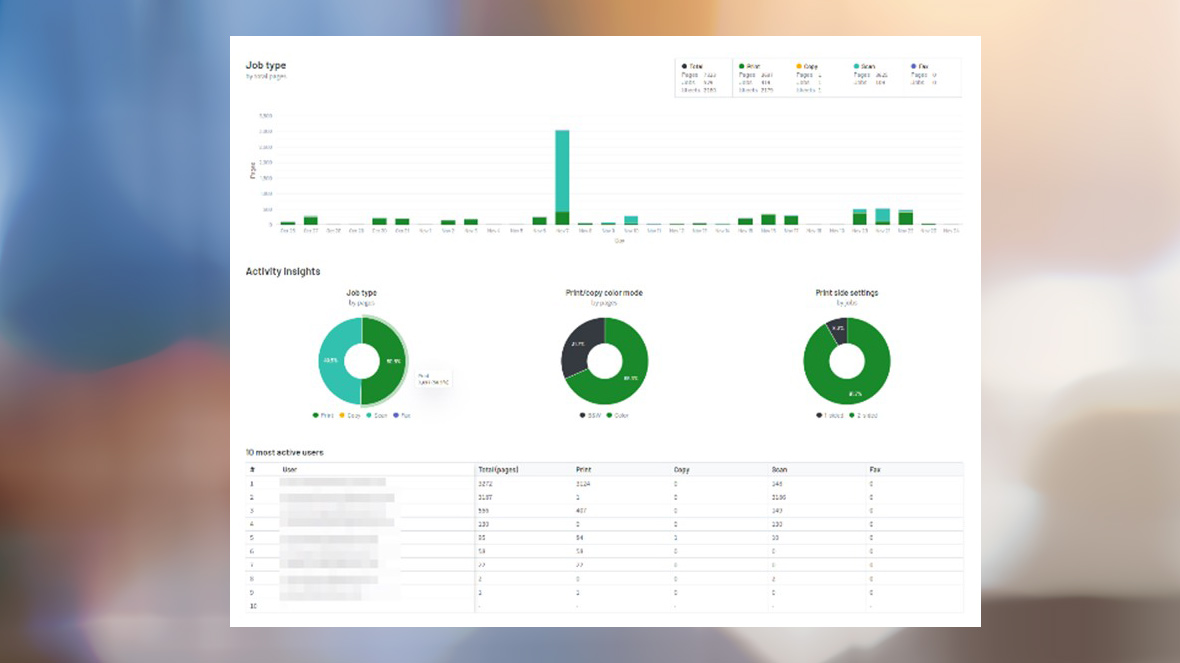Sort table by Total(pages) column header

click(498, 468)
